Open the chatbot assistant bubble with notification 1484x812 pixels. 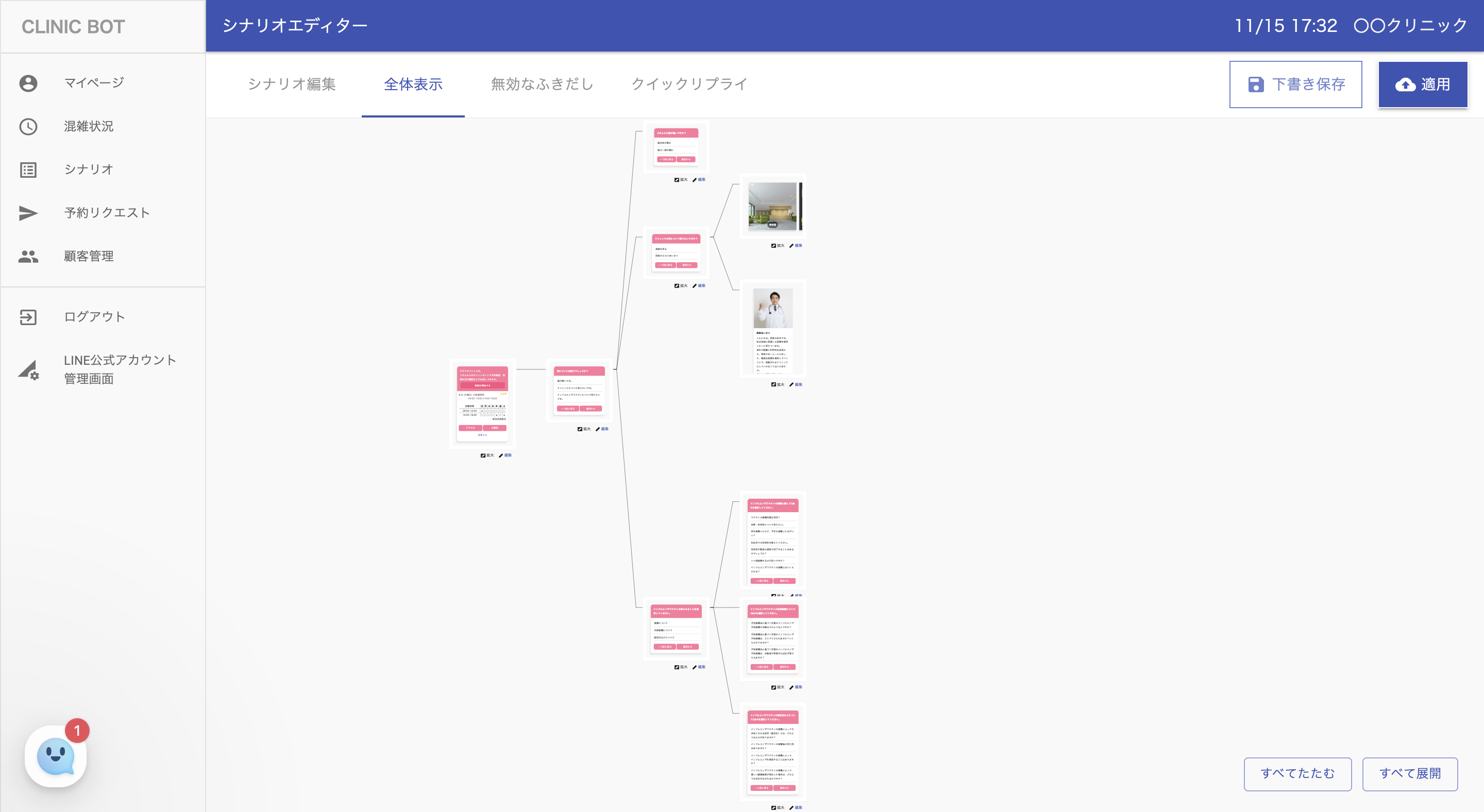point(56,755)
